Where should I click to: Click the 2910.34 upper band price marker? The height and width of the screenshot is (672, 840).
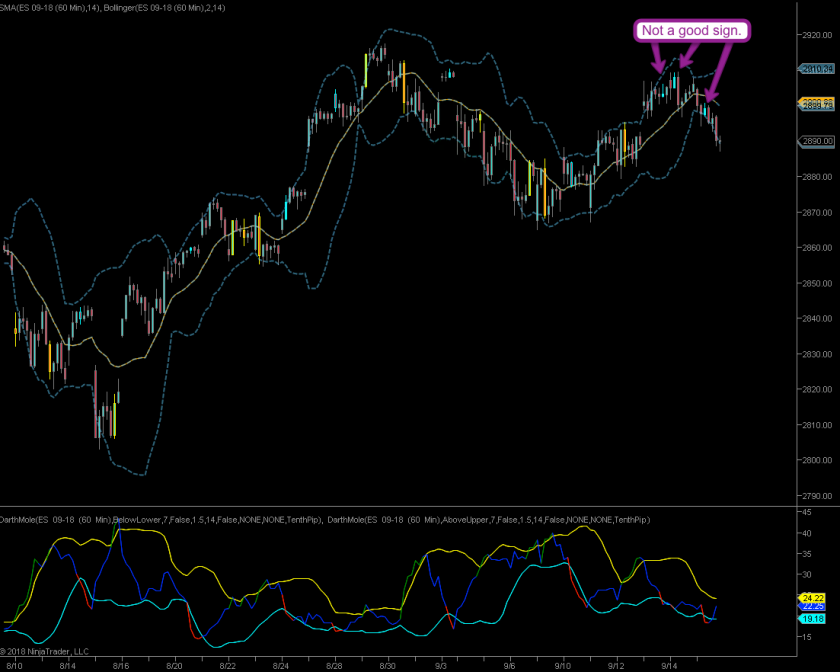(x=817, y=69)
